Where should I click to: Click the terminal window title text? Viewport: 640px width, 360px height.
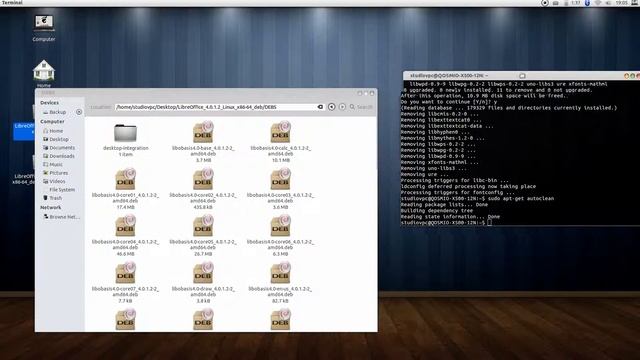coord(449,76)
